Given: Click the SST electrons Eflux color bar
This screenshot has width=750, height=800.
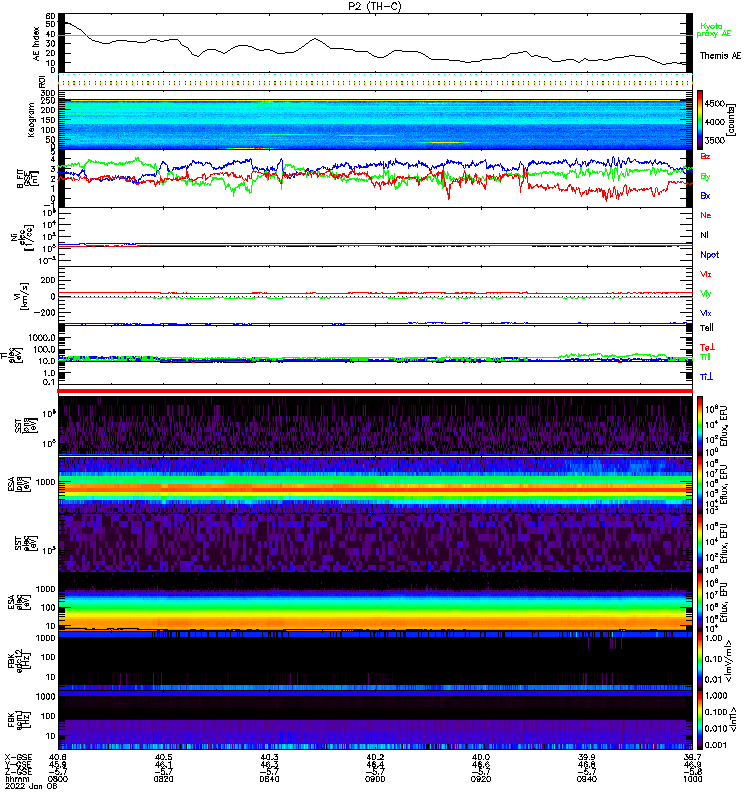Looking at the screenshot, I should 700,542.
